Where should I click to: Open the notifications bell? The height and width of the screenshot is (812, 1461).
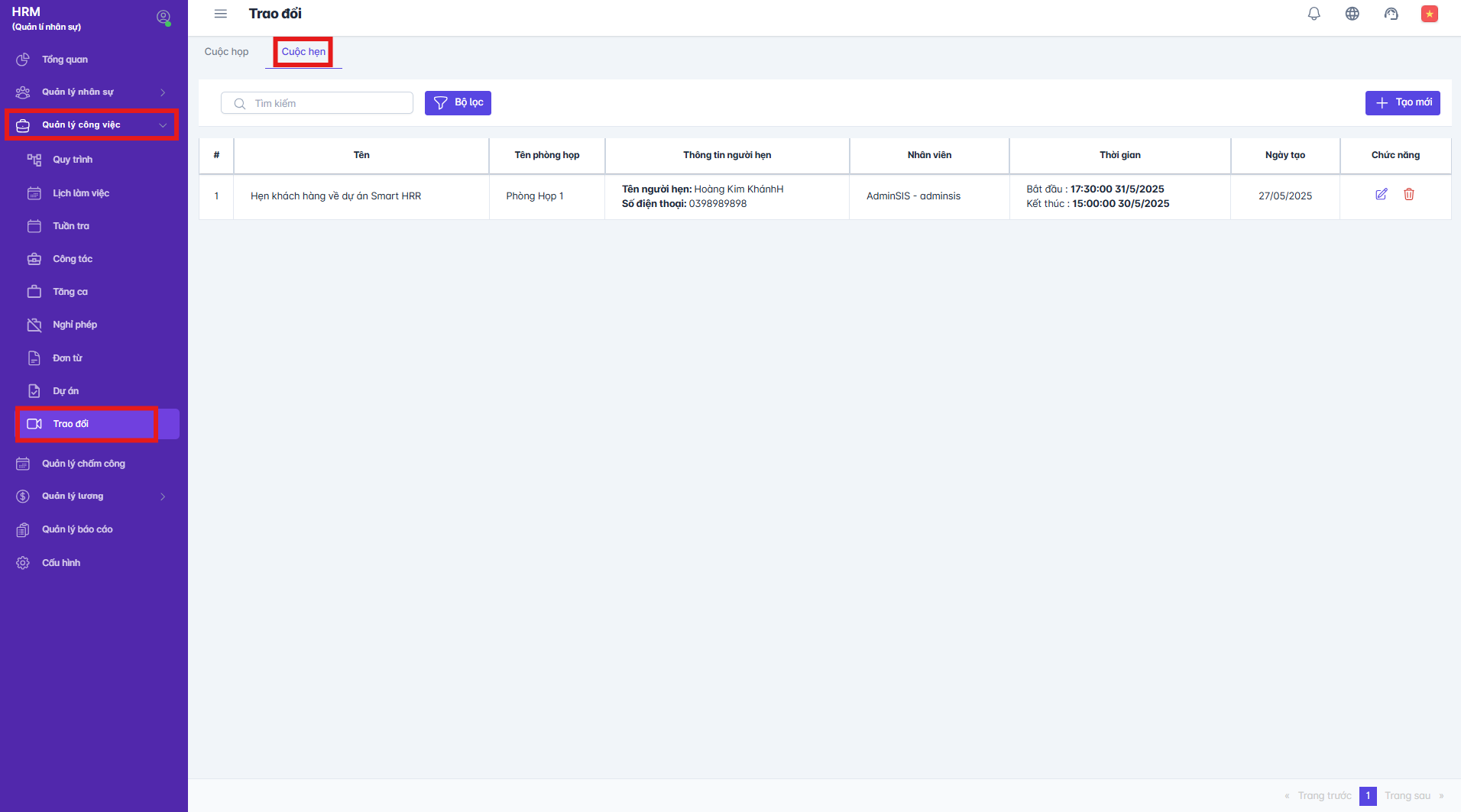click(1314, 14)
